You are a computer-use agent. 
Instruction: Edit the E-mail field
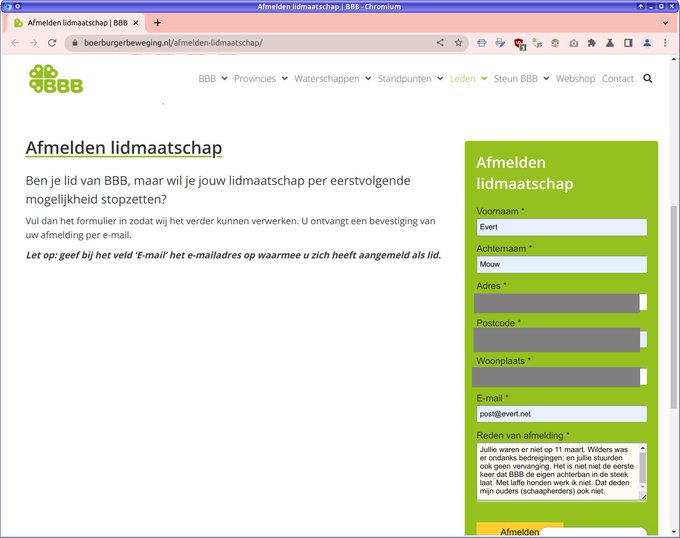coord(562,414)
